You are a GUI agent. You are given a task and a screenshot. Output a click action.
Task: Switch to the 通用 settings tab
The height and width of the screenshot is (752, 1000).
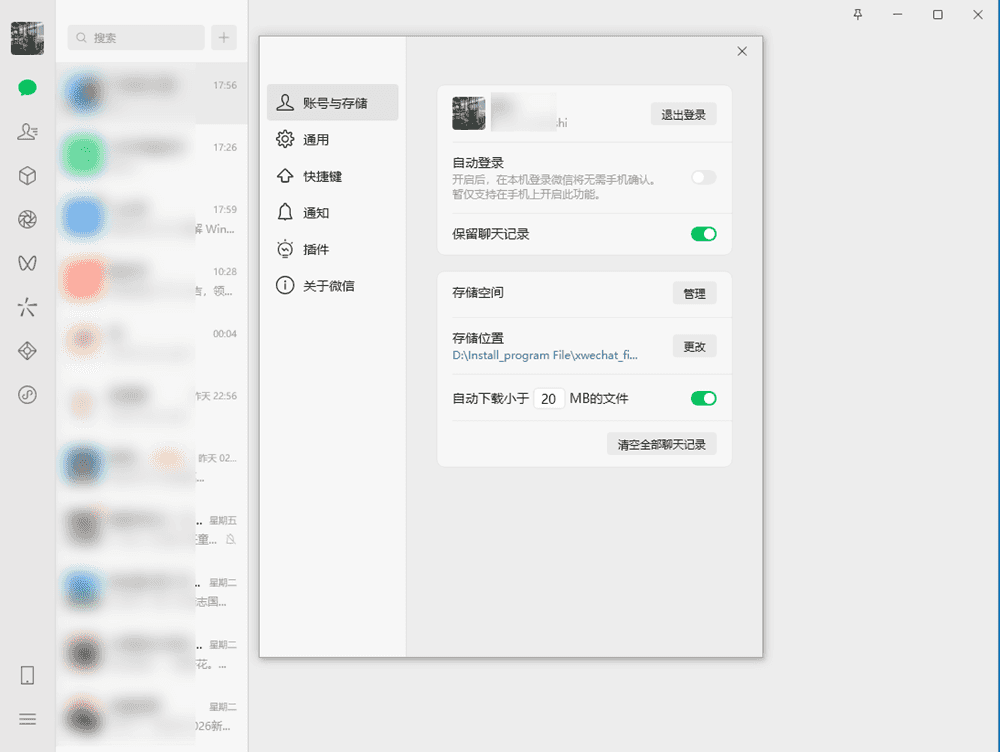pyautogui.click(x=316, y=140)
